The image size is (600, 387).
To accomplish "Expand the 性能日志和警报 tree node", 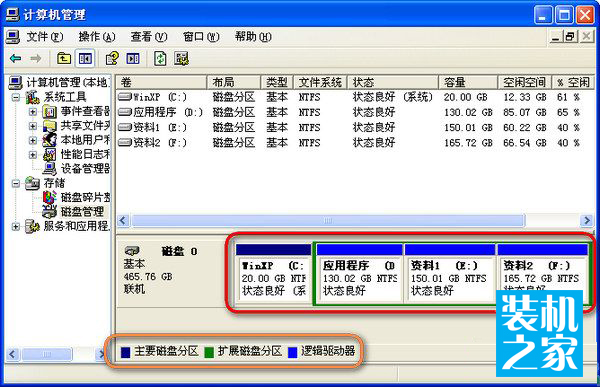I will click(x=33, y=155).
